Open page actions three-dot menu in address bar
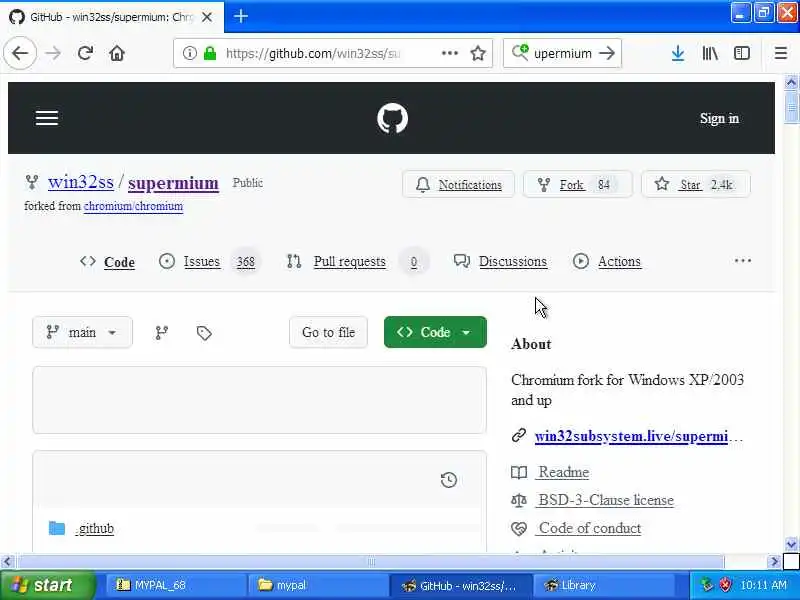This screenshot has width=800, height=600. pyautogui.click(x=449, y=53)
